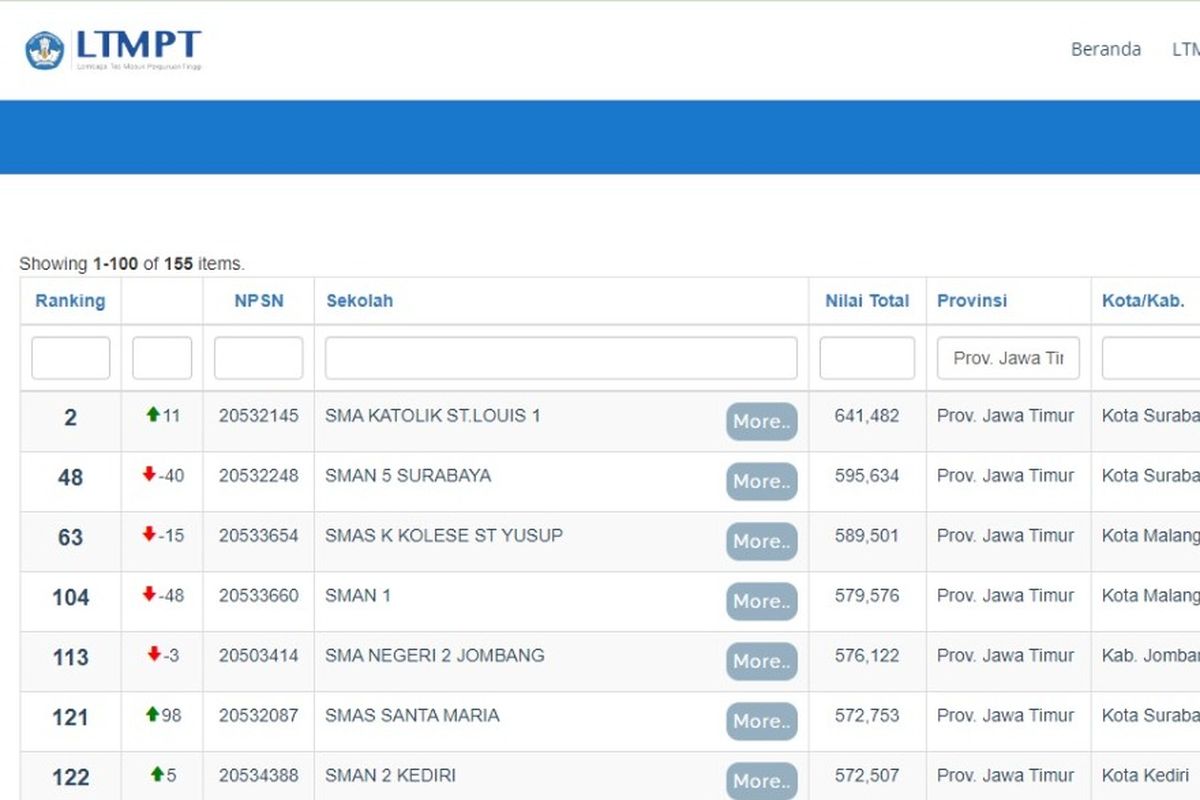Show more details for SMAS Santa Maria
This screenshot has width=1200, height=800.
tap(761, 722)
